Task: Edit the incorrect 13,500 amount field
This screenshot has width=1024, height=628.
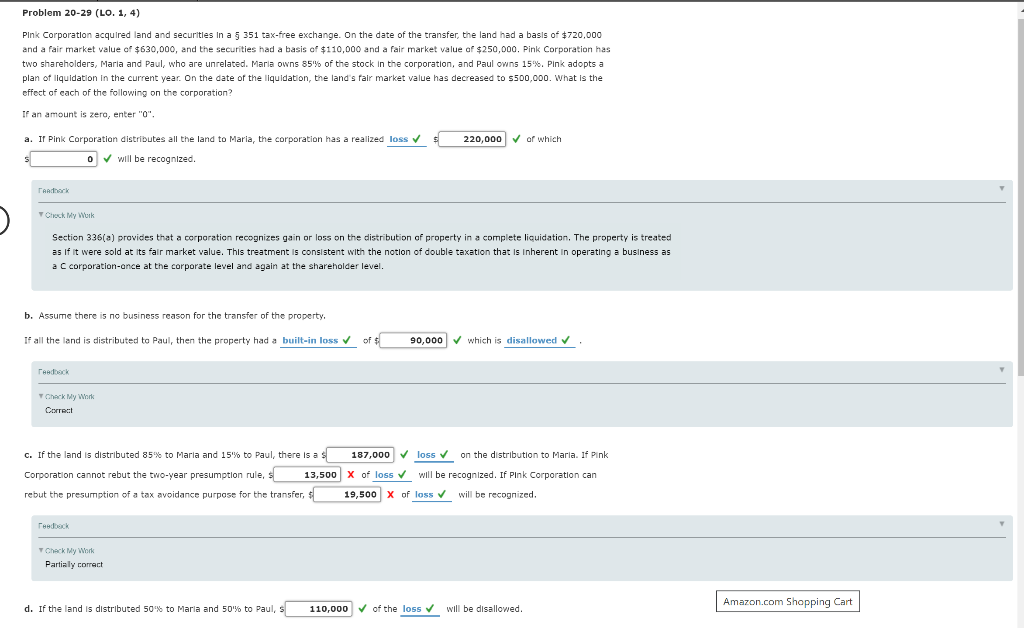Action: pos(307,475)
